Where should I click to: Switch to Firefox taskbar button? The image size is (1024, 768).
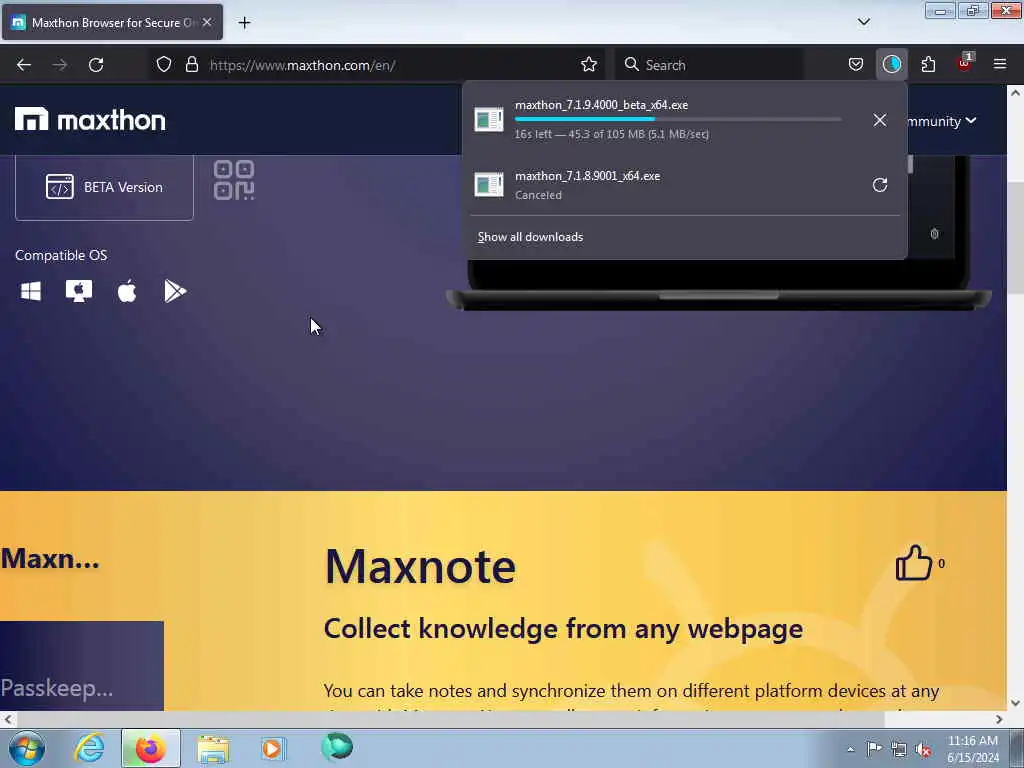coord(150,748)
